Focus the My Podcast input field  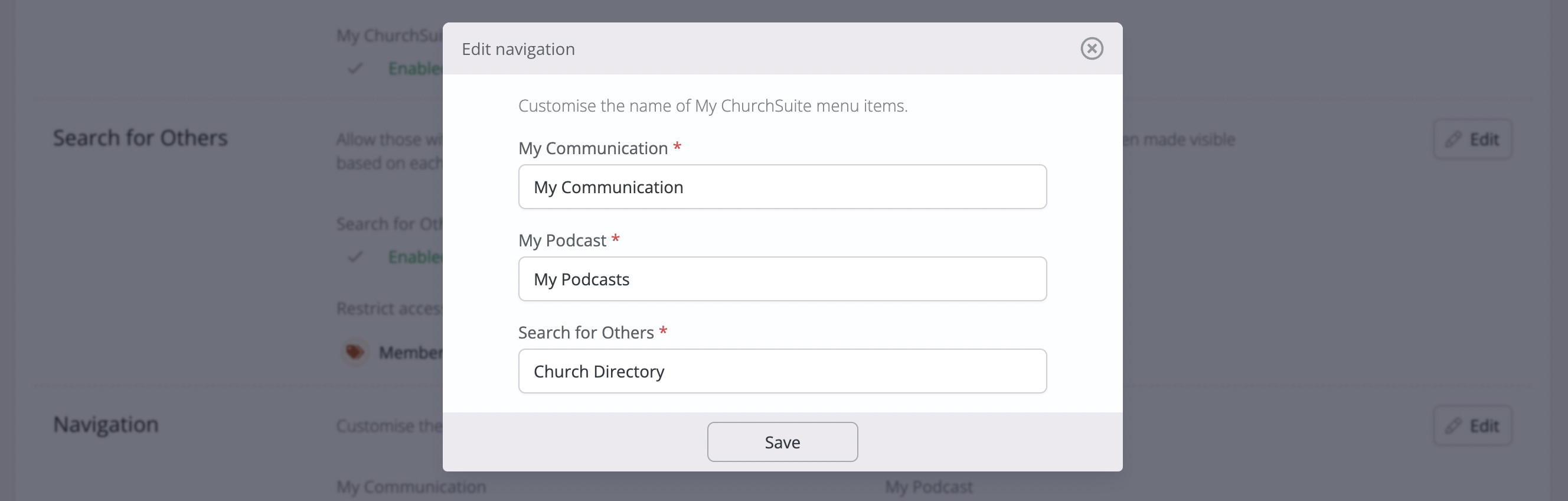[x=782, y=278]
